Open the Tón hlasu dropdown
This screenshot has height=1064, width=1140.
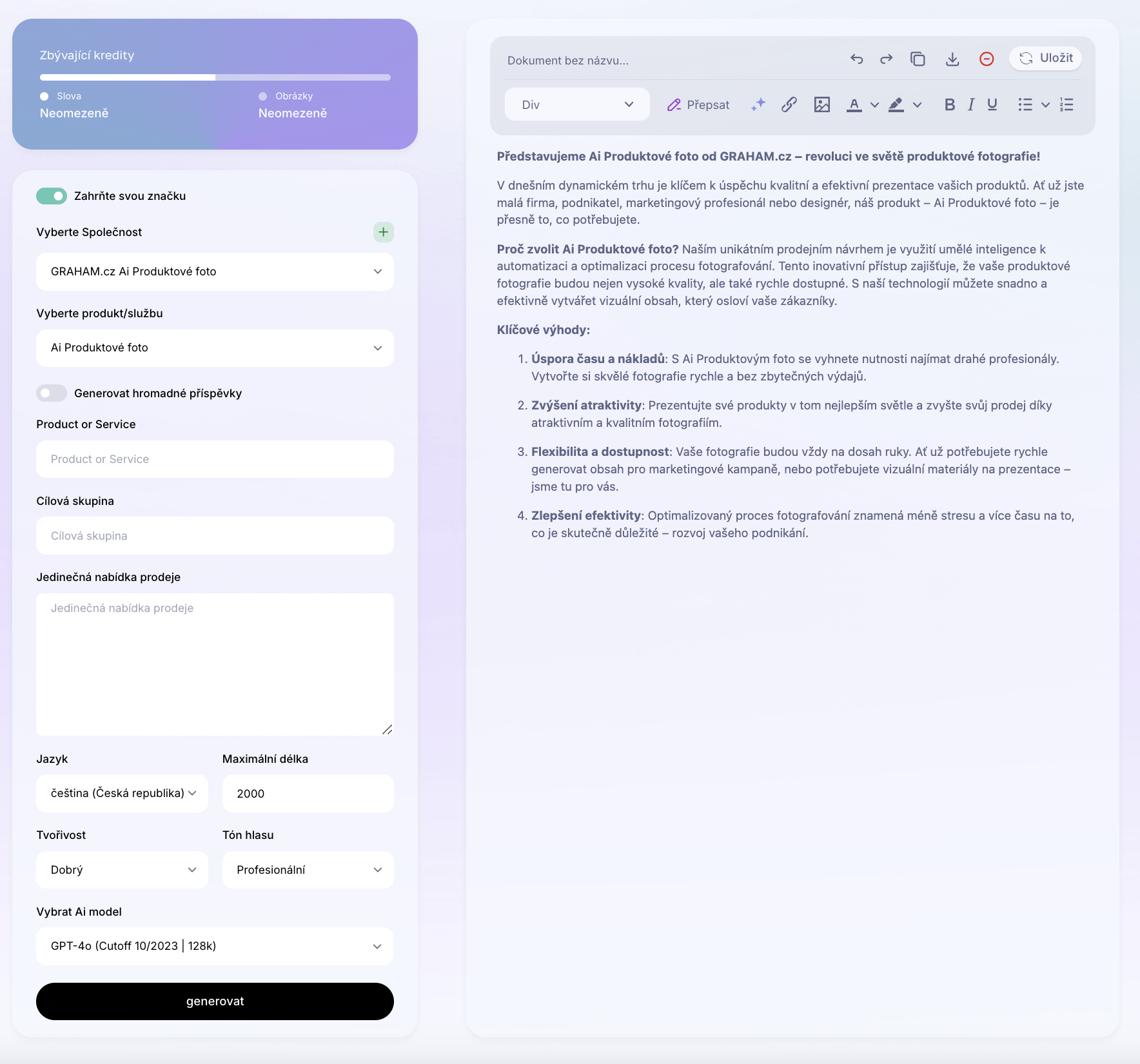click(308, 870)
